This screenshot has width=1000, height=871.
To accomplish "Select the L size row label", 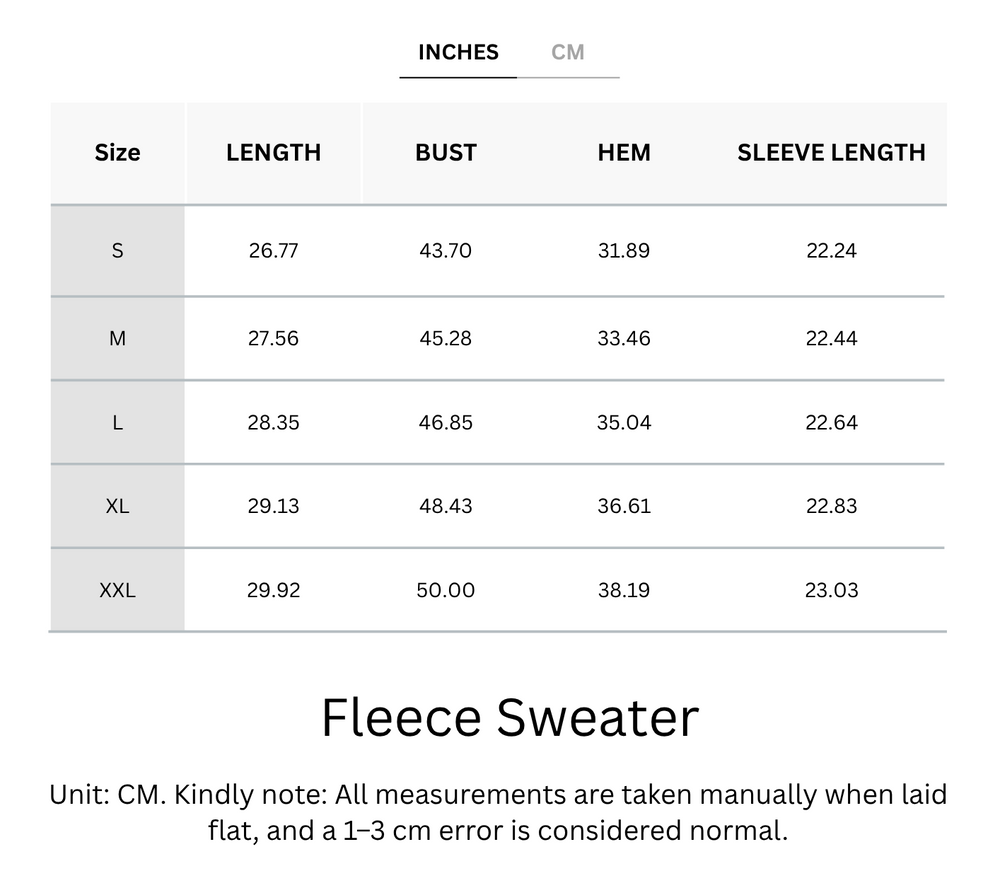I will 117,423.
